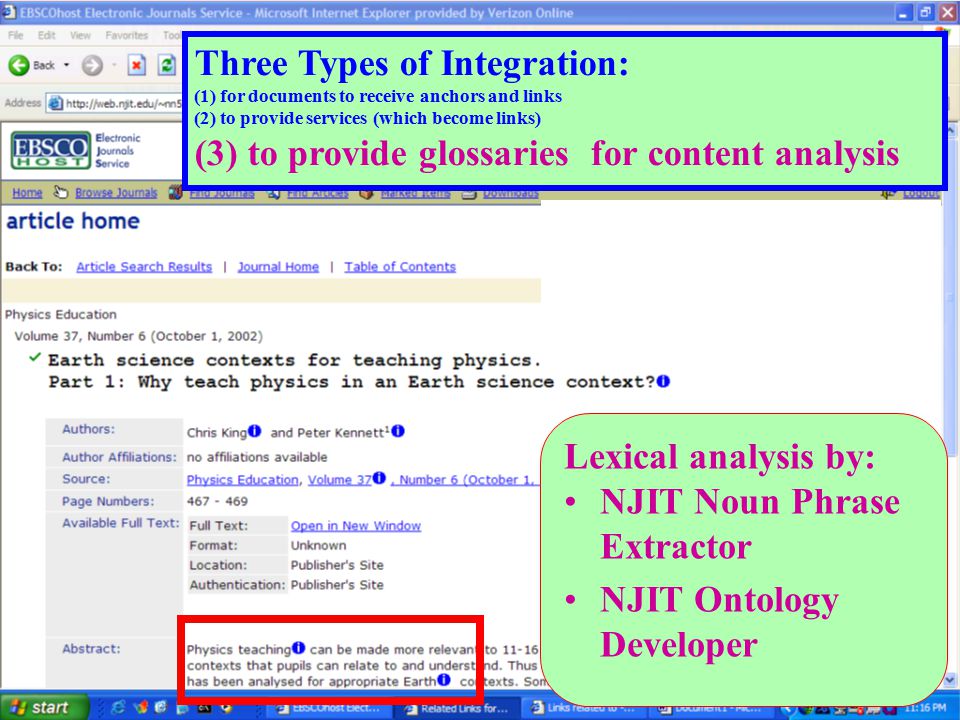Viewport: 960px width, 720px height.
Task: Open the File menu
Action: [16, 36]
